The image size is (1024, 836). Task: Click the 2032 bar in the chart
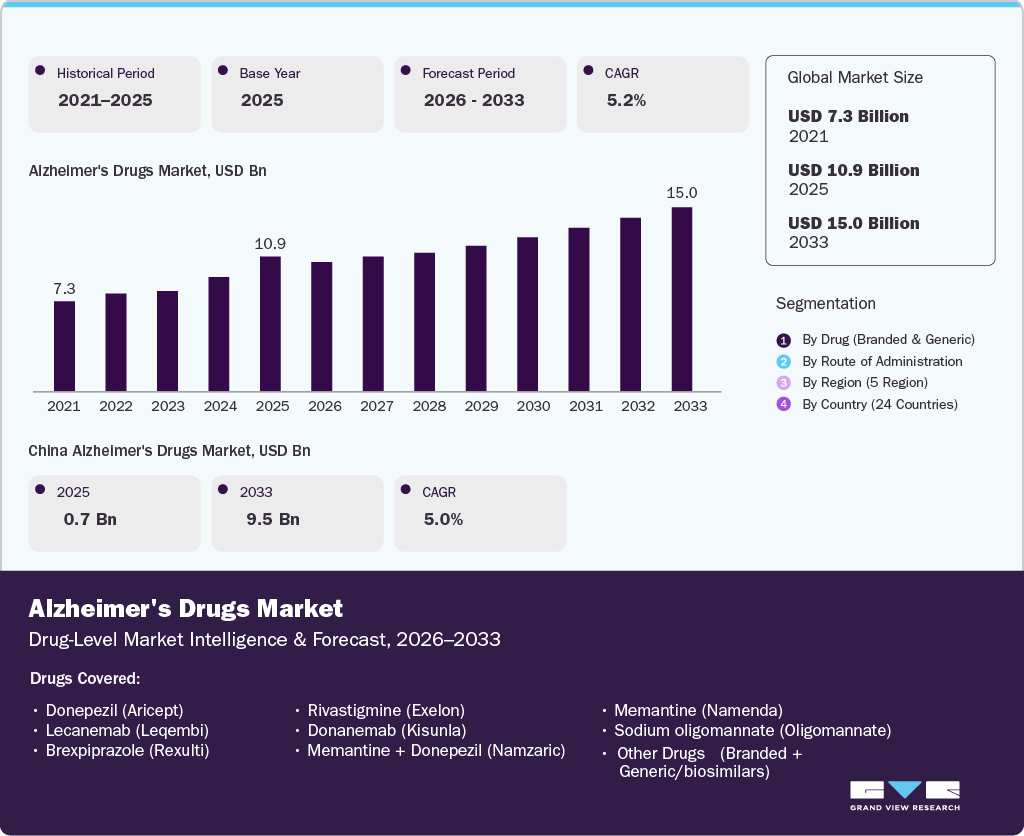630,304
